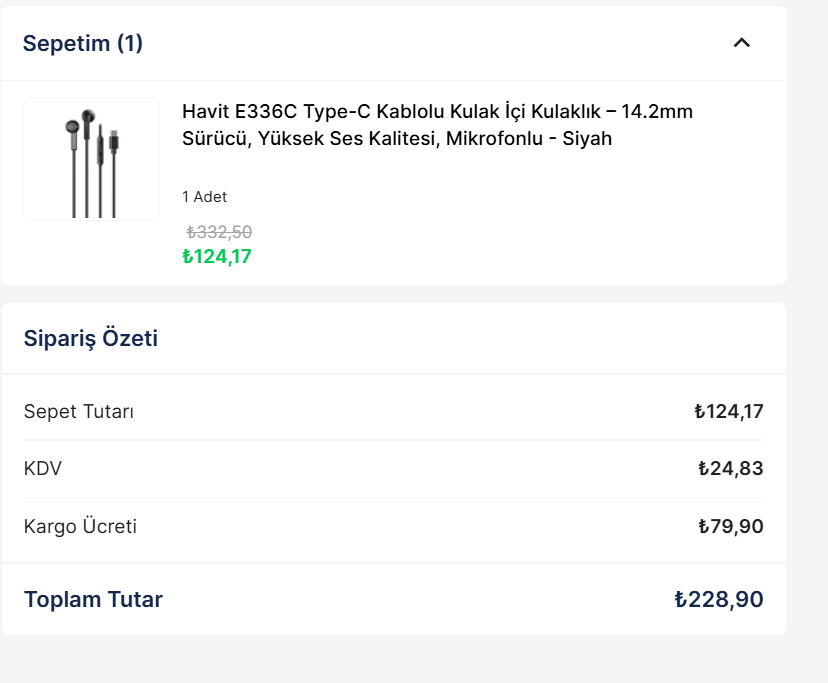Click the green ₺124,17 discounted price
Screen dimensions: 828x683
217,257
